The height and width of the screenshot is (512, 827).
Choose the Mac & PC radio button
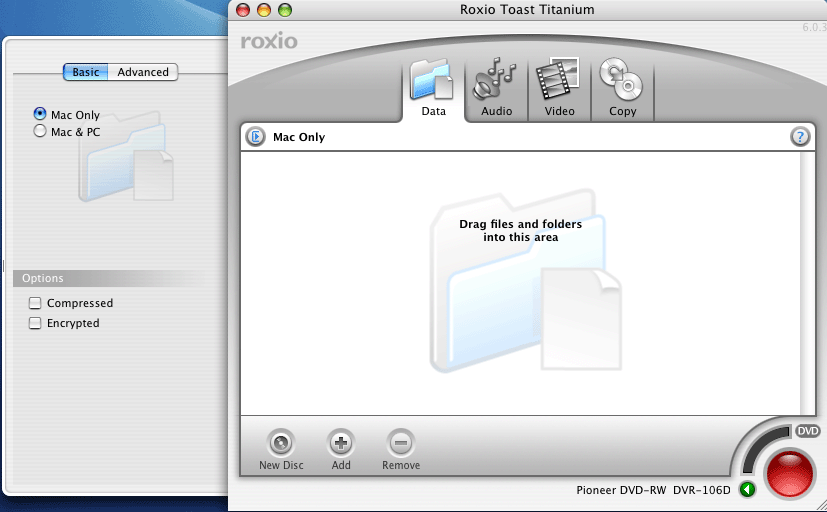[x=40, y=131]
